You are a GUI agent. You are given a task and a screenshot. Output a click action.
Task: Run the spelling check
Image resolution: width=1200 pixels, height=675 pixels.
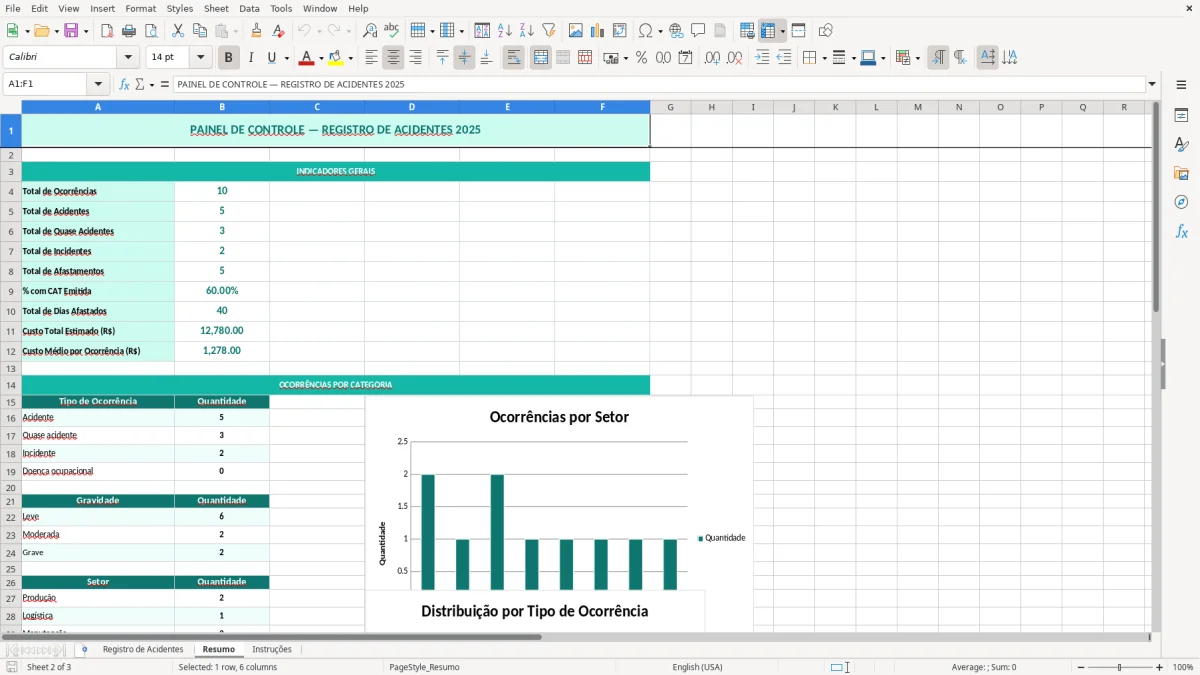(392, 31)
